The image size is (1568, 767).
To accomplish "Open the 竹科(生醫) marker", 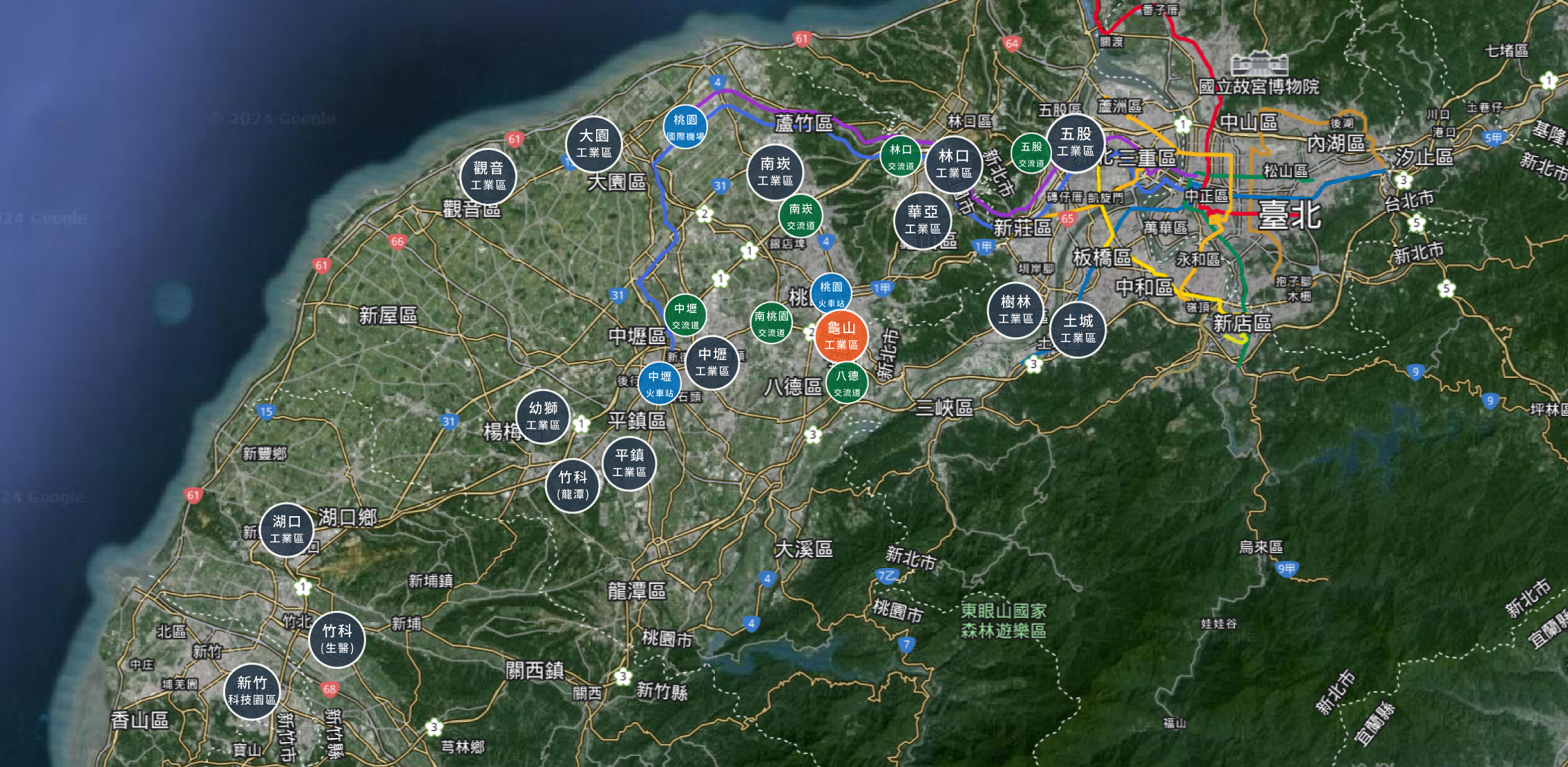I will [x=337, y=639].
